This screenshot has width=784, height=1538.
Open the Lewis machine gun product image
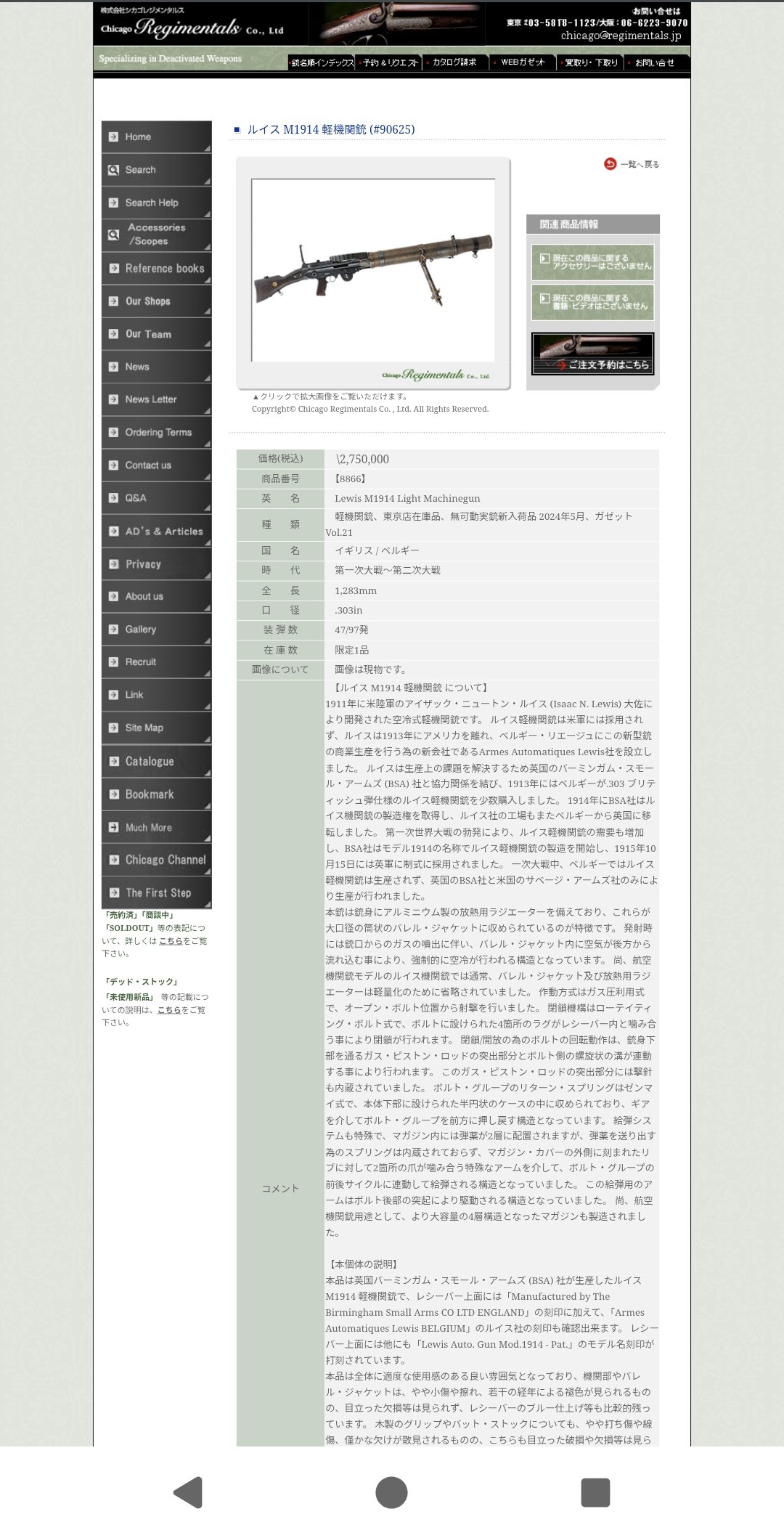click(x=373, y=271)
